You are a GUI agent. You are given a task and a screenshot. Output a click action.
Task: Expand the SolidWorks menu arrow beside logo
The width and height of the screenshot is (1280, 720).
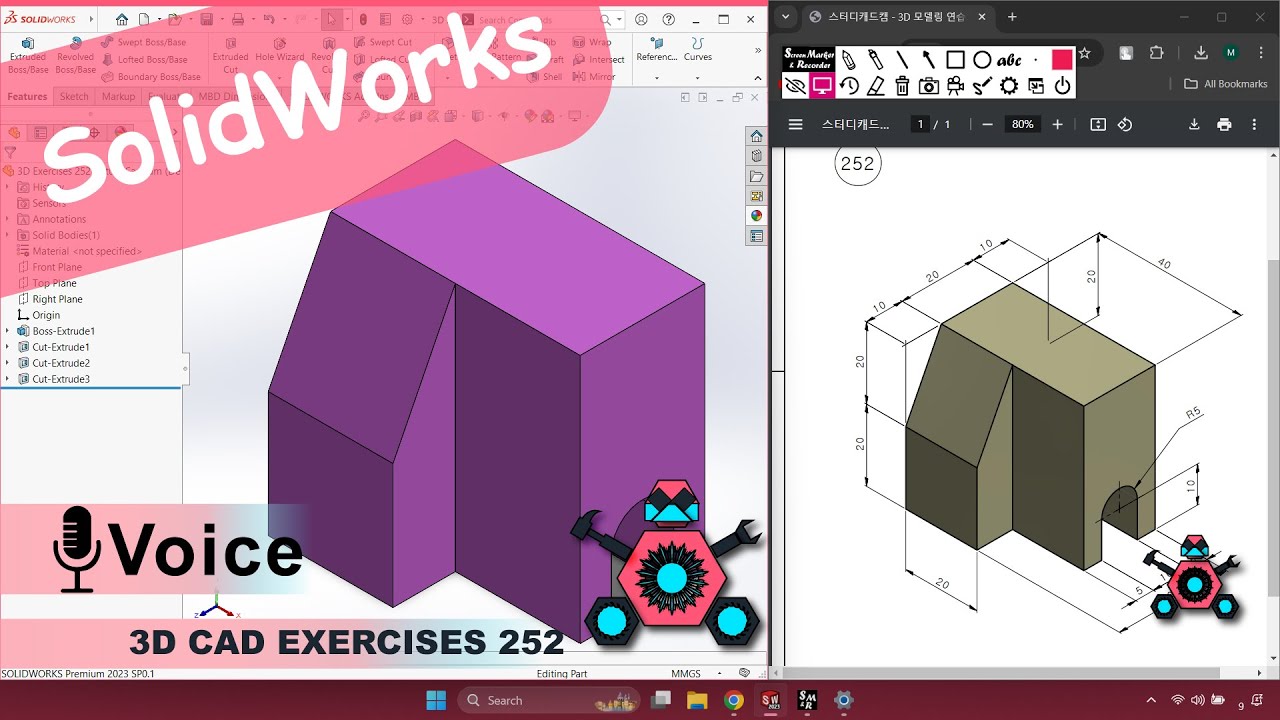(92, 19)
